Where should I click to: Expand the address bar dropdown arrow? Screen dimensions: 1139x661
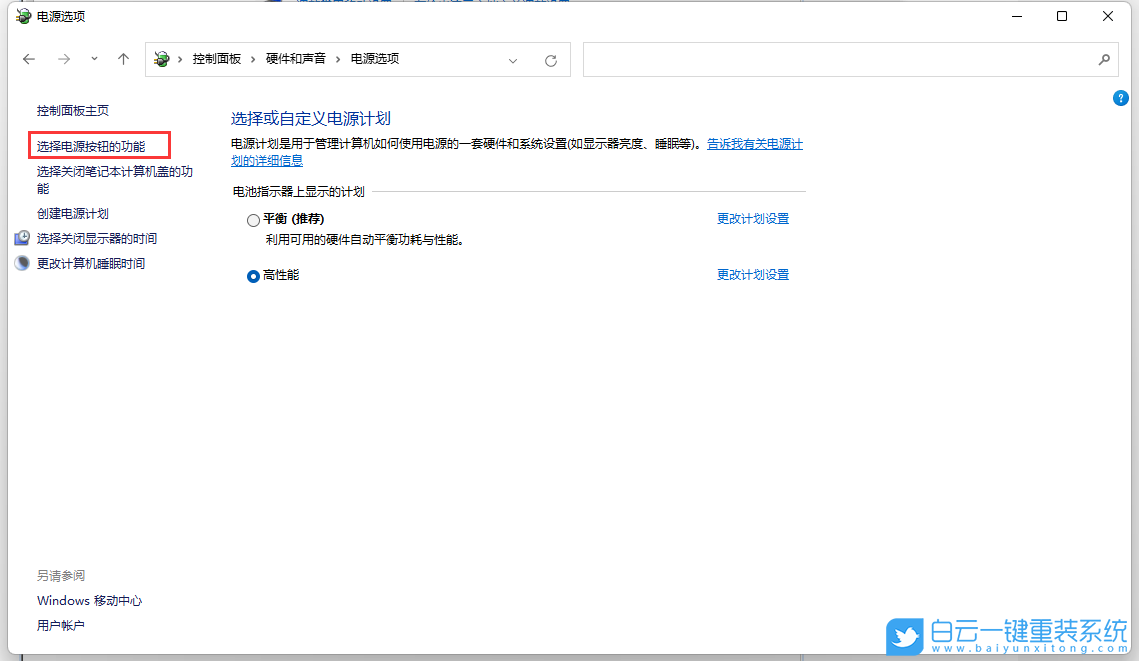click(513, 60)
